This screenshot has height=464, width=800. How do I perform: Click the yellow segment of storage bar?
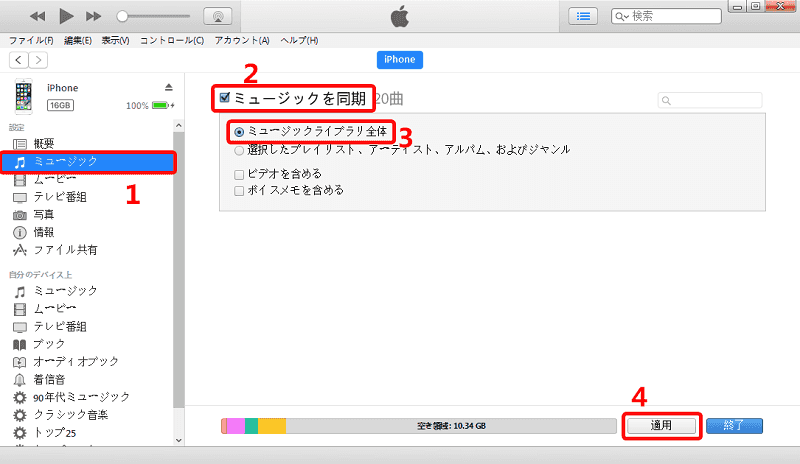coord(271,426)
